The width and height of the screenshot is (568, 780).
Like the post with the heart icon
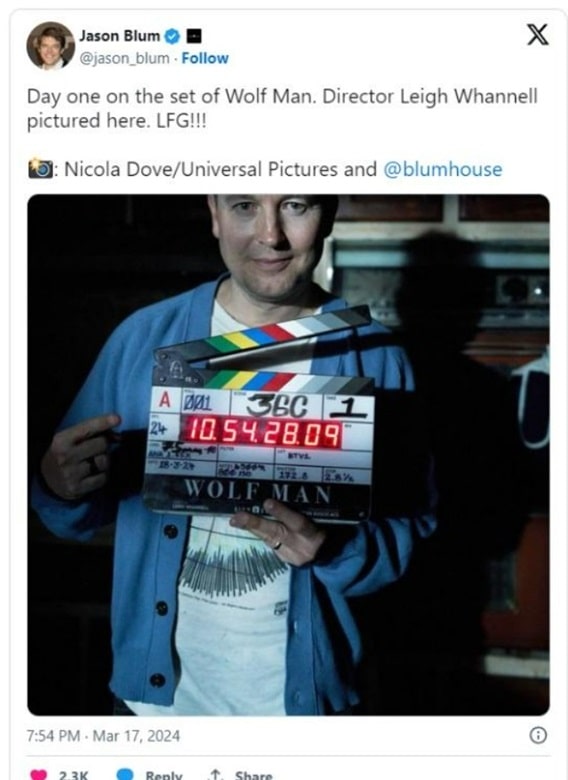pos(38,775)
